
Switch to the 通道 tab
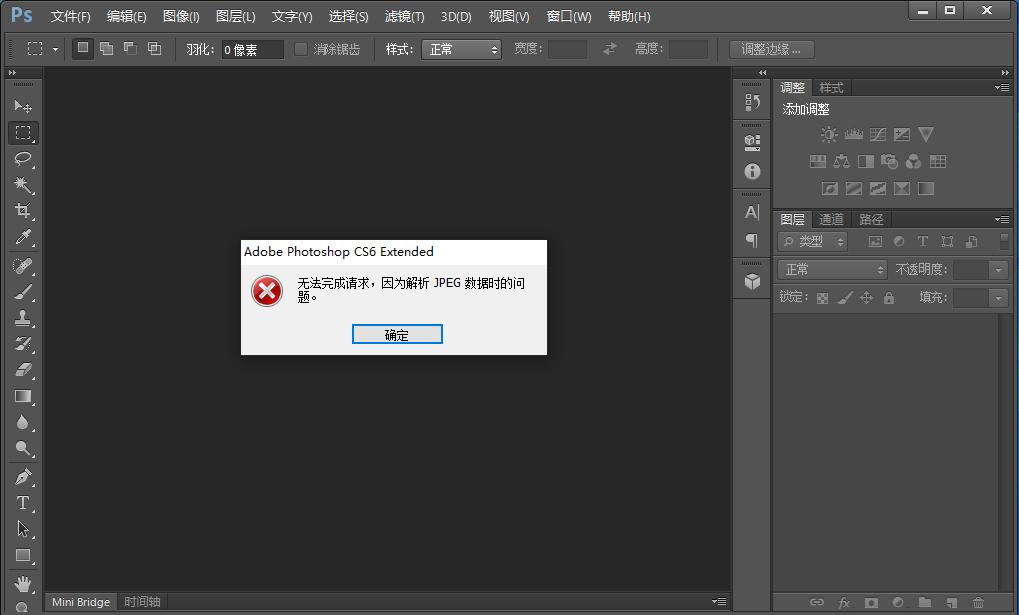(830, 218)
